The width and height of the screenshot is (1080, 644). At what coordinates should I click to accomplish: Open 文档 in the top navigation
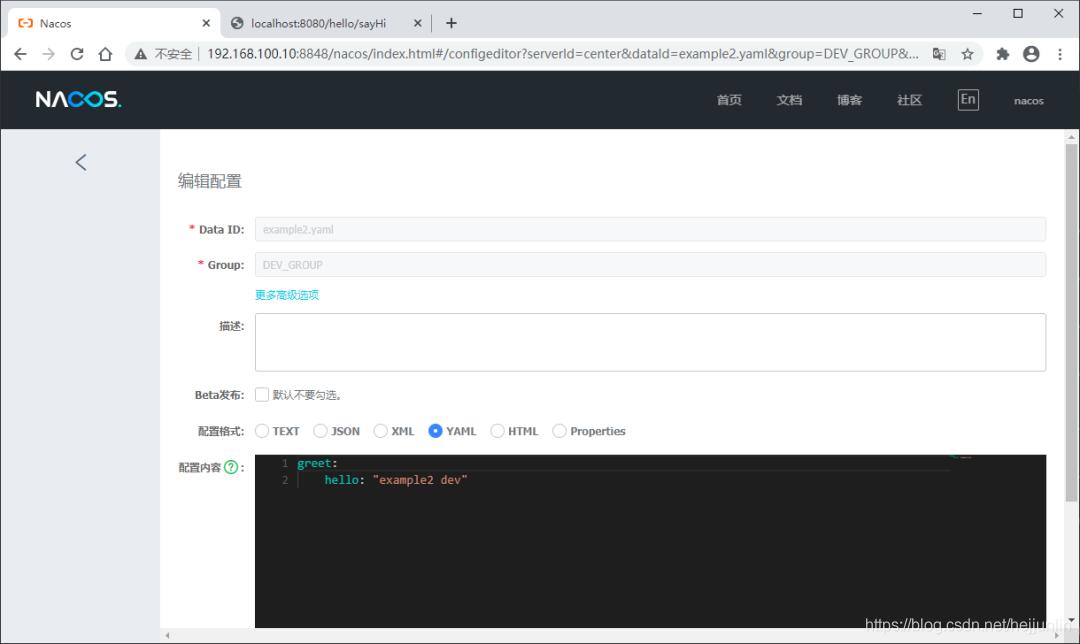point(789,100)
